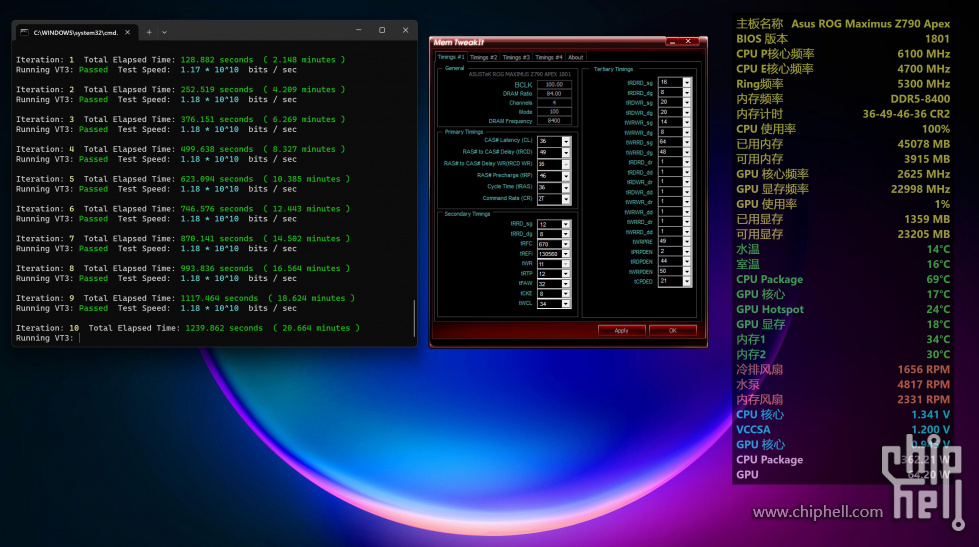This screenshot has width=979, height=547.
Task: Expand the tWCL dropdown
Action: pos(566,304)
